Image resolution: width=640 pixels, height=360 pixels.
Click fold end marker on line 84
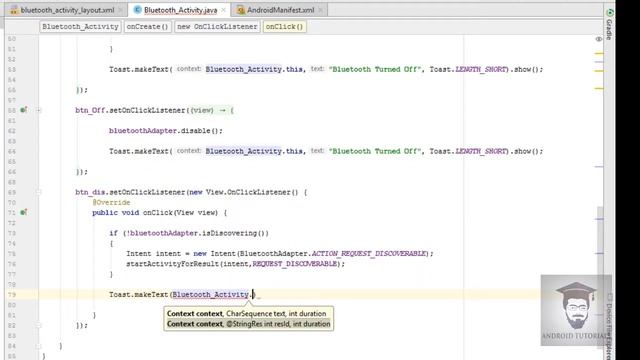coord(38,346)
